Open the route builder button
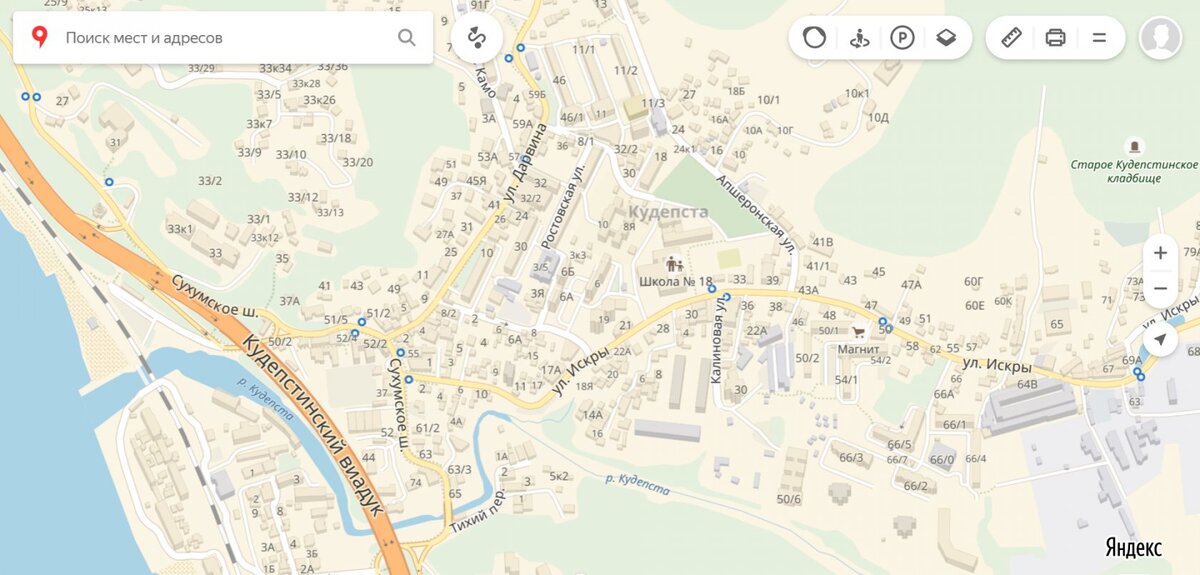Screen dimensions: 1200x575 point(476,38)
